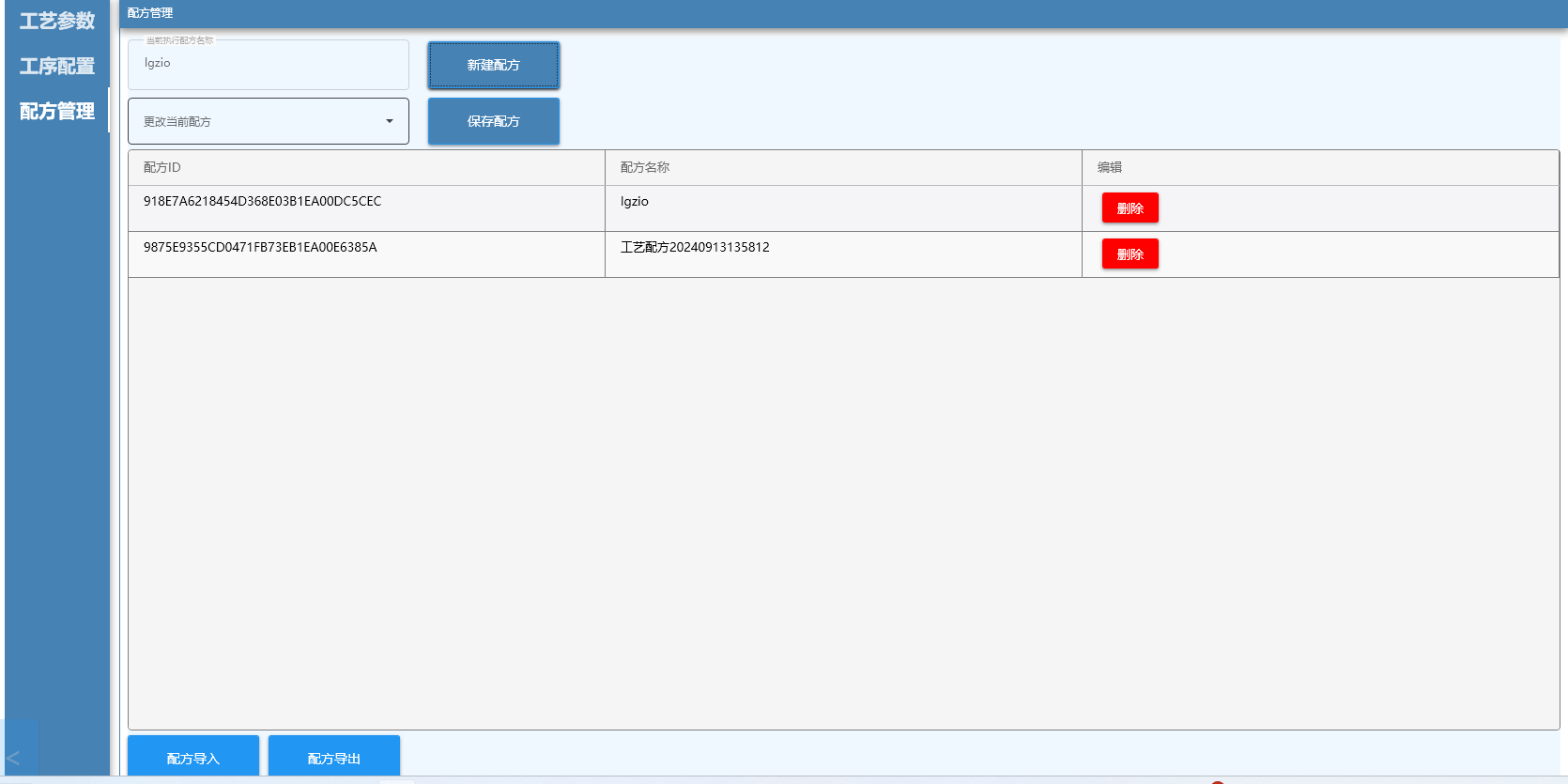Select 配方管理 in the sidebar
Screen dimensions: 1568x784
[x=57, y=111]
